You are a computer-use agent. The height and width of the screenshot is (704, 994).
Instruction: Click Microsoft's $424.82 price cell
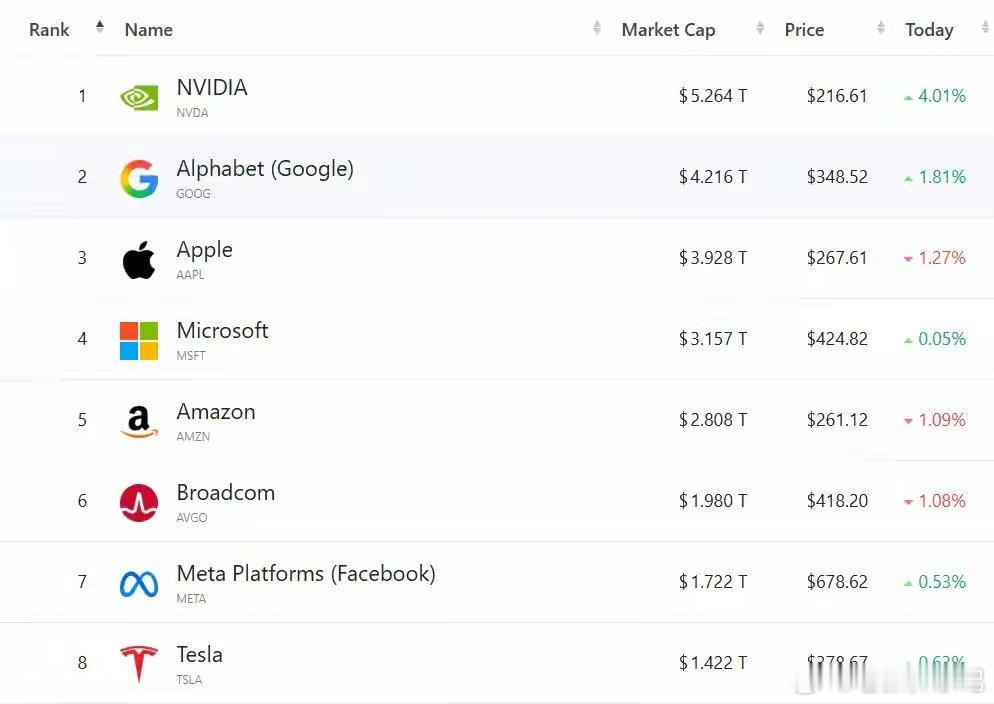(x=837, y=339)
